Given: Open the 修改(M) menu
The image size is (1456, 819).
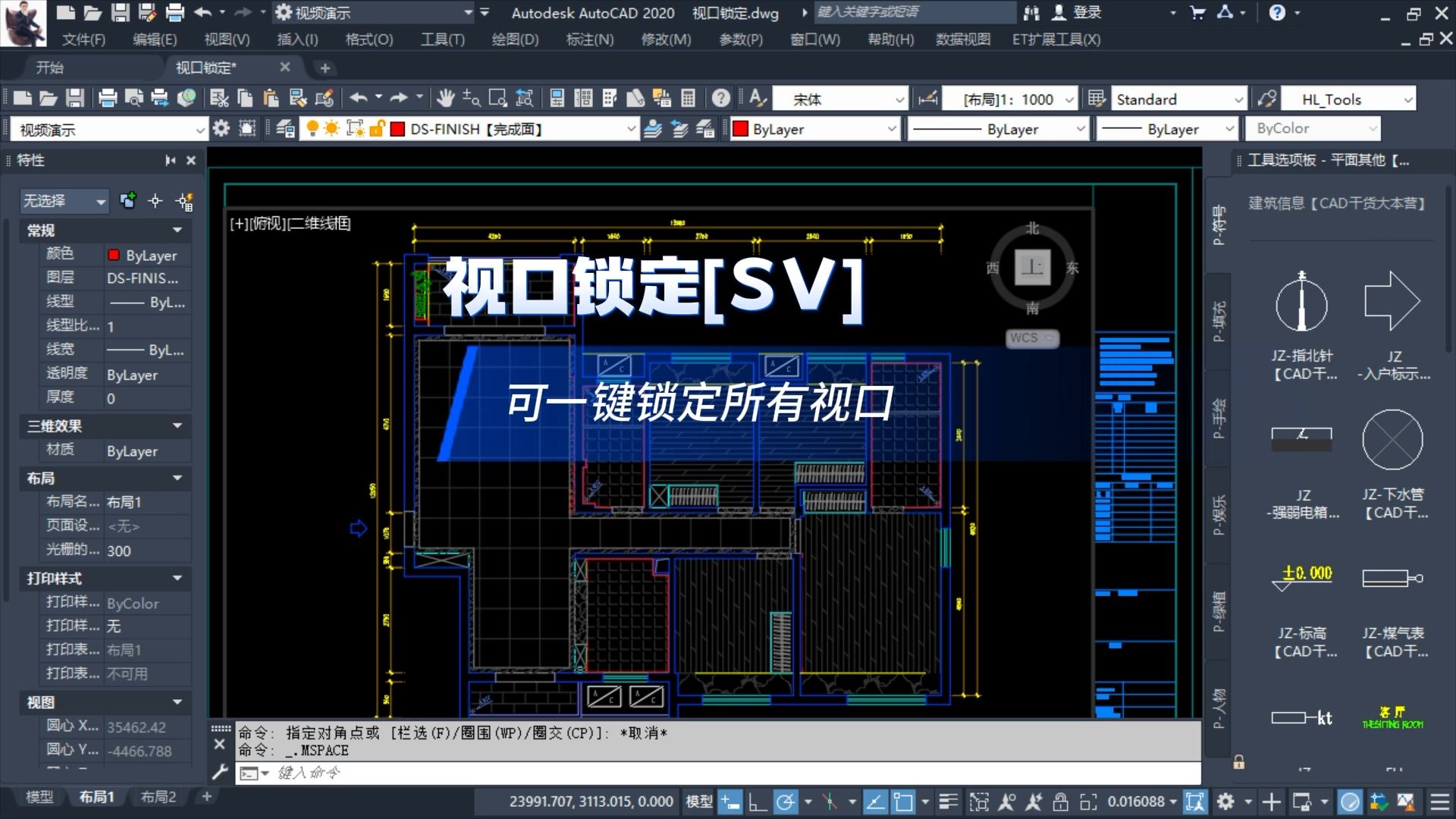Looking at the screenshot, I should (665, 39).
